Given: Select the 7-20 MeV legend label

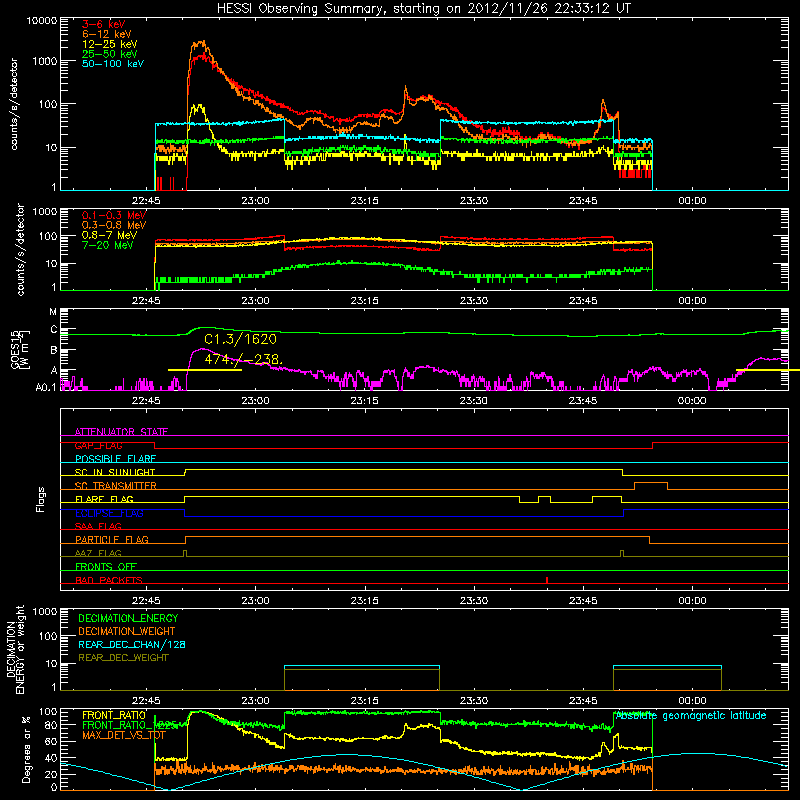Looking at the screenshot, I should [x=107, y=245].
